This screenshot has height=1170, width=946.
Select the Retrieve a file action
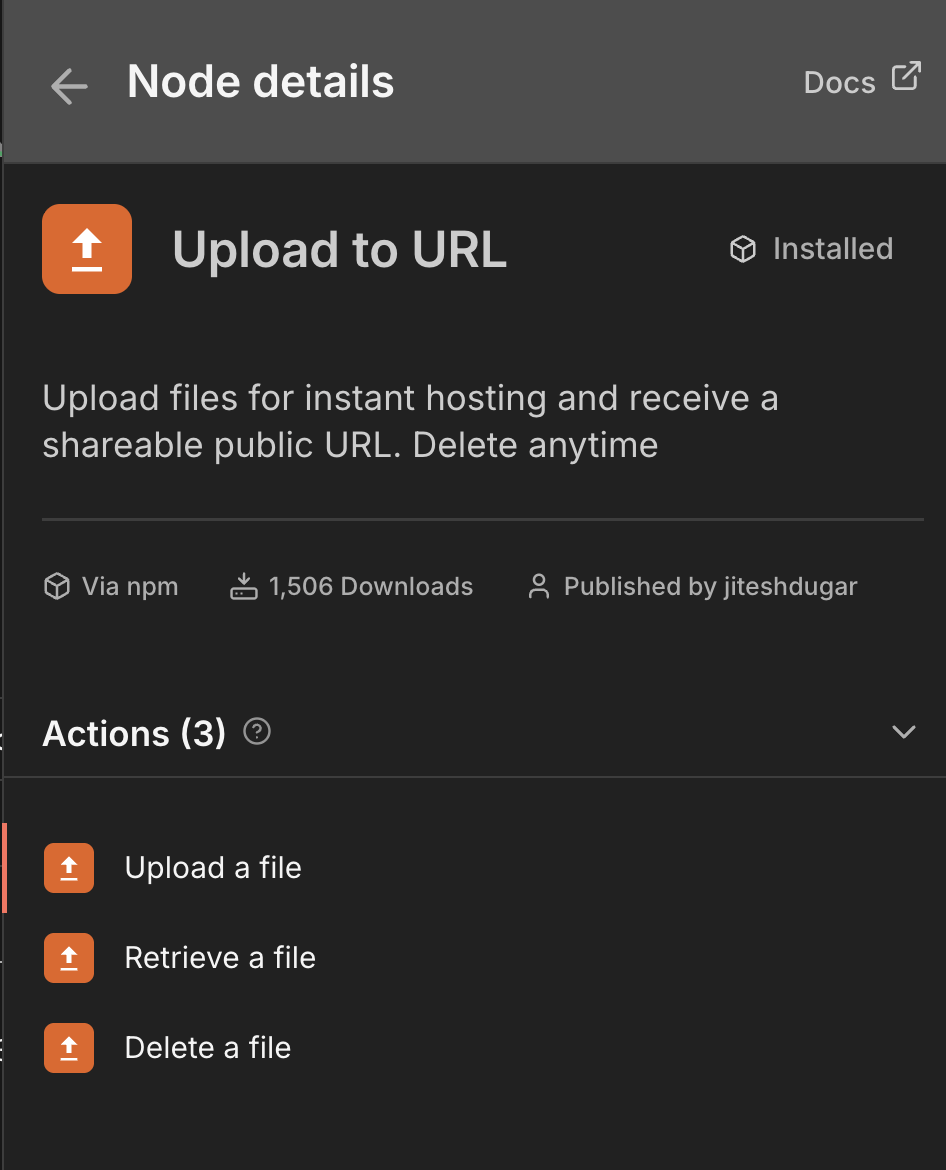220,958
